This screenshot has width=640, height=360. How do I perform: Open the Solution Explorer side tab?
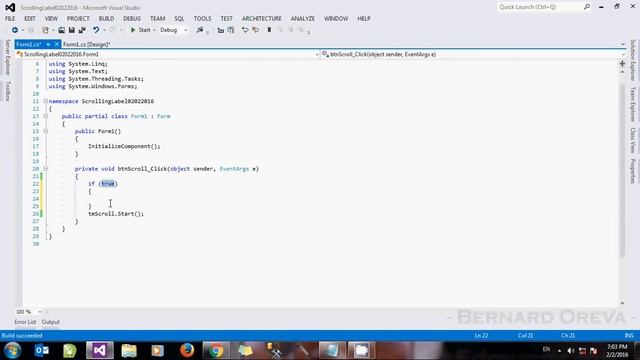click(x=633, y=60)
